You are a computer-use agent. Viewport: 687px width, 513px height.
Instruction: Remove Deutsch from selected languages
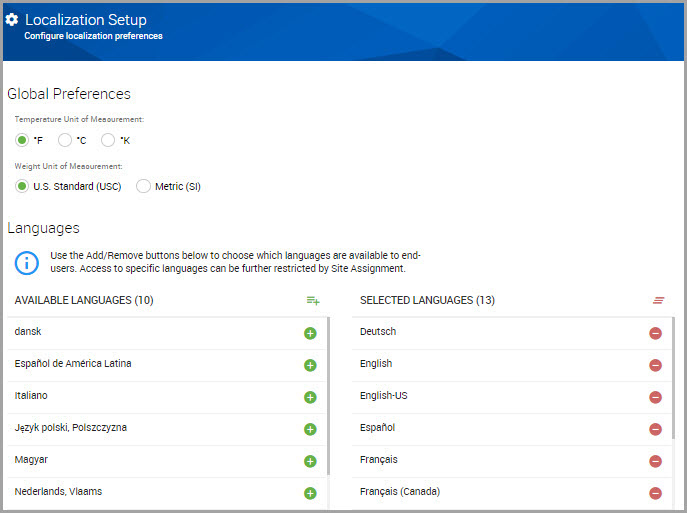[655, 333]
